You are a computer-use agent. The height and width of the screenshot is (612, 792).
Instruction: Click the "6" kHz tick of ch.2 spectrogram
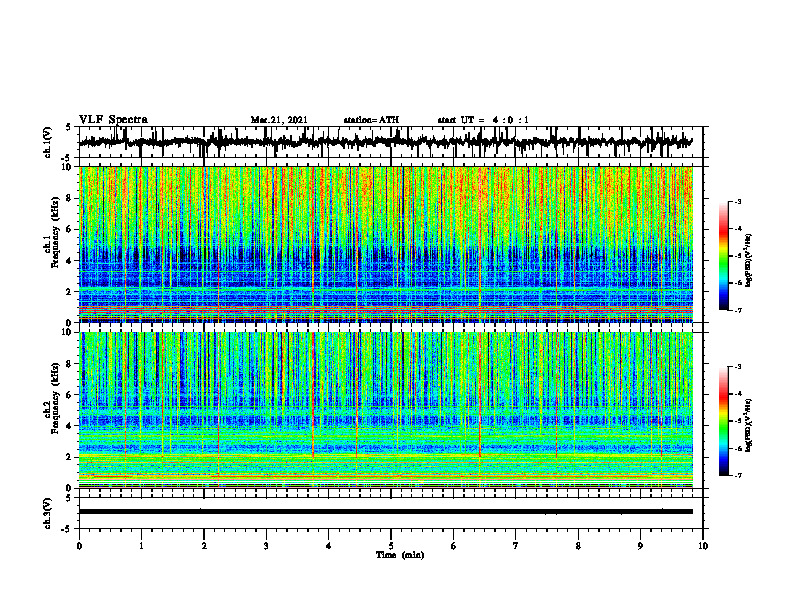point(70,395)
